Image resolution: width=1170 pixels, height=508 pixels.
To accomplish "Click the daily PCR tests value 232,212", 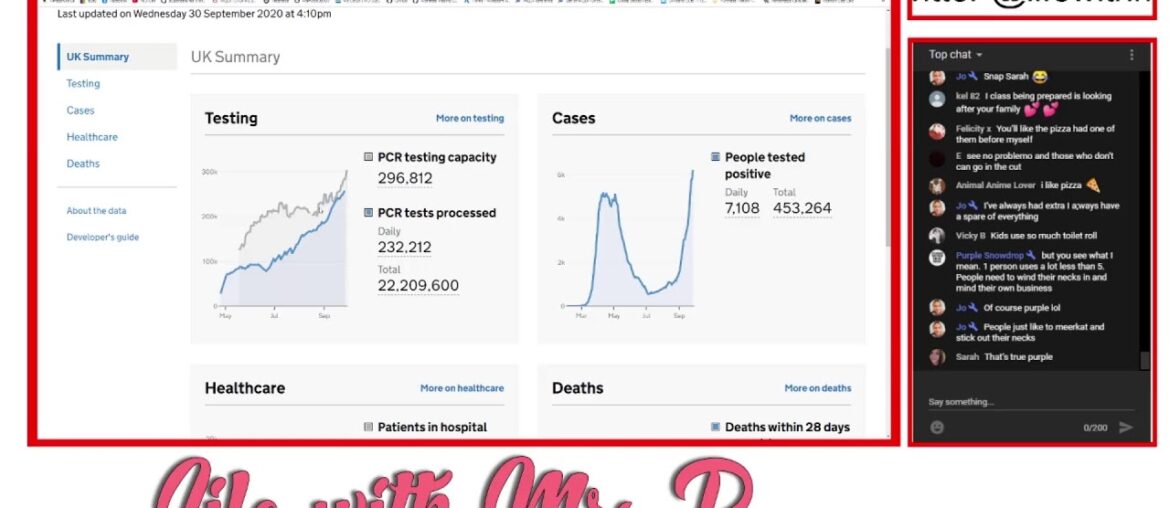I will [x=404, y=248].
